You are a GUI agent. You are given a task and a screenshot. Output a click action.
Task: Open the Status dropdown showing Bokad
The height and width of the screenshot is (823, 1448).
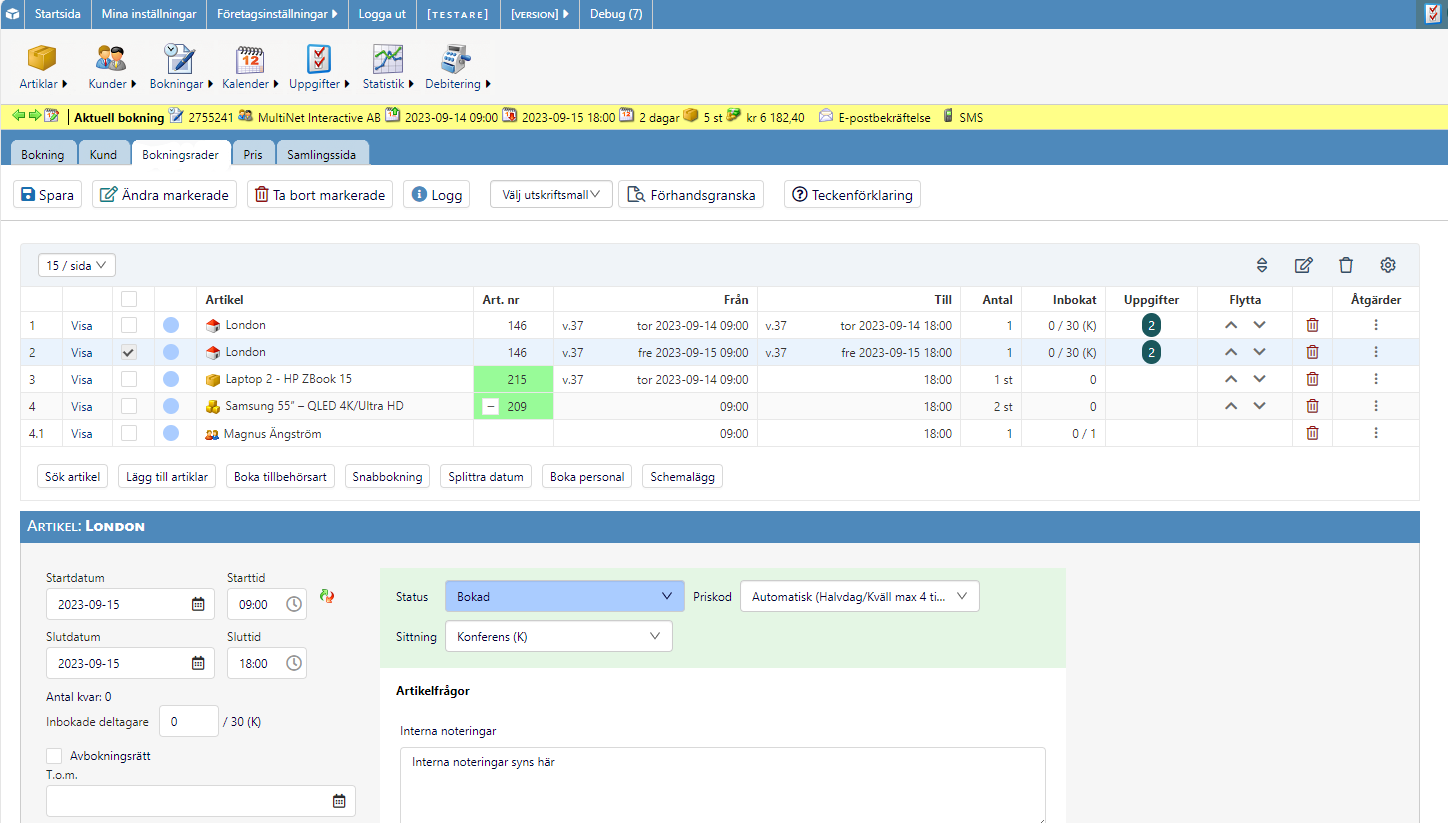[x=564, y=596]
